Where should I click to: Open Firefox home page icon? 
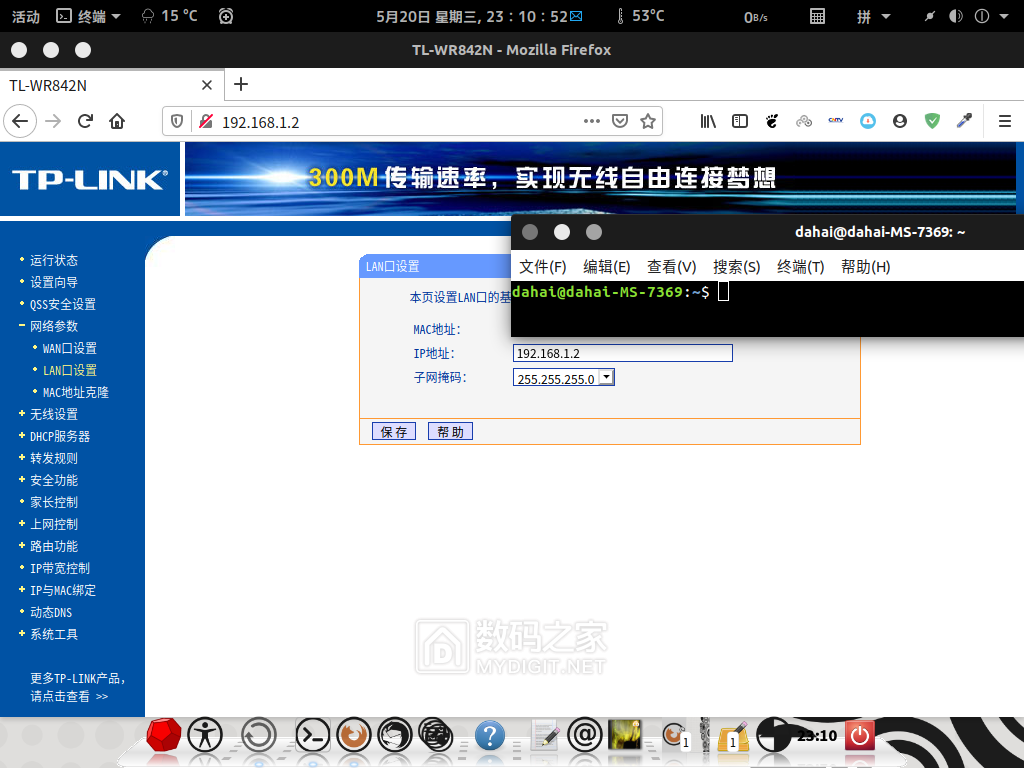117,121
